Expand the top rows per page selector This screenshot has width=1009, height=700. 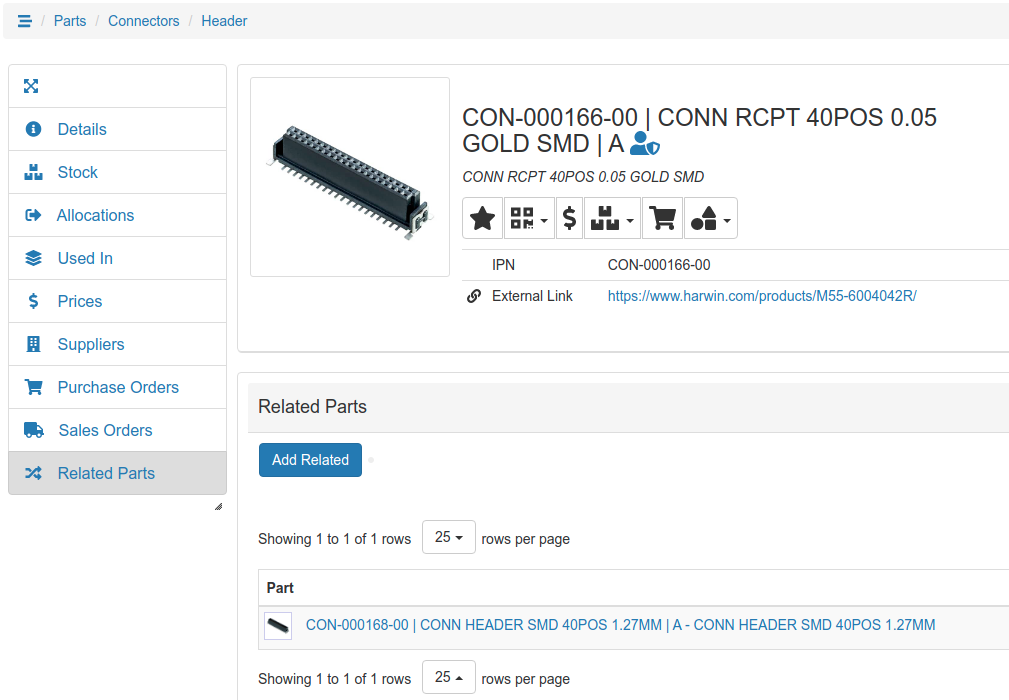pyautogui.click(x=448, y=538)
